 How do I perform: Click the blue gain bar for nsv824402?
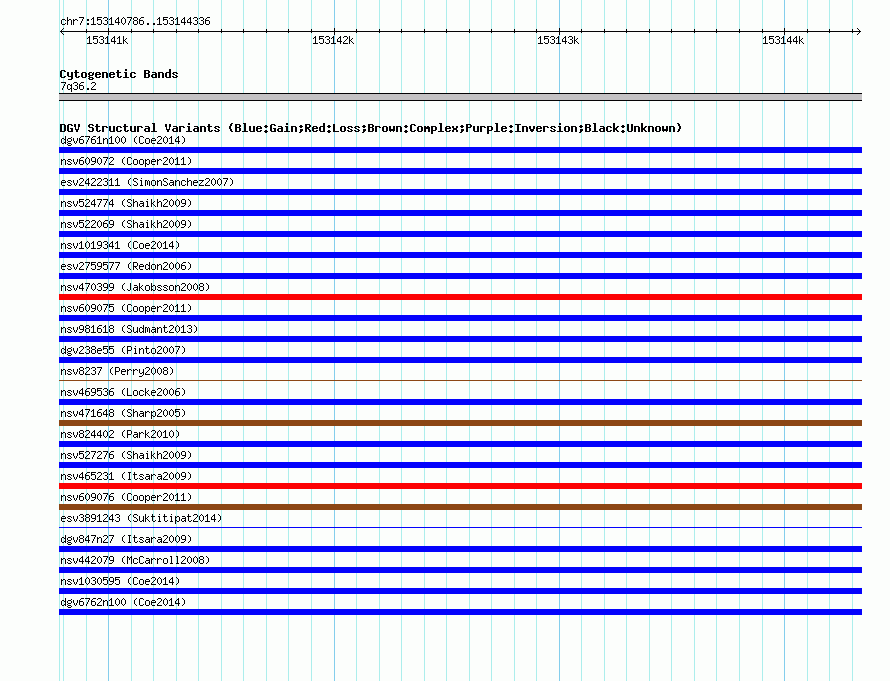[x=460, y=444]
